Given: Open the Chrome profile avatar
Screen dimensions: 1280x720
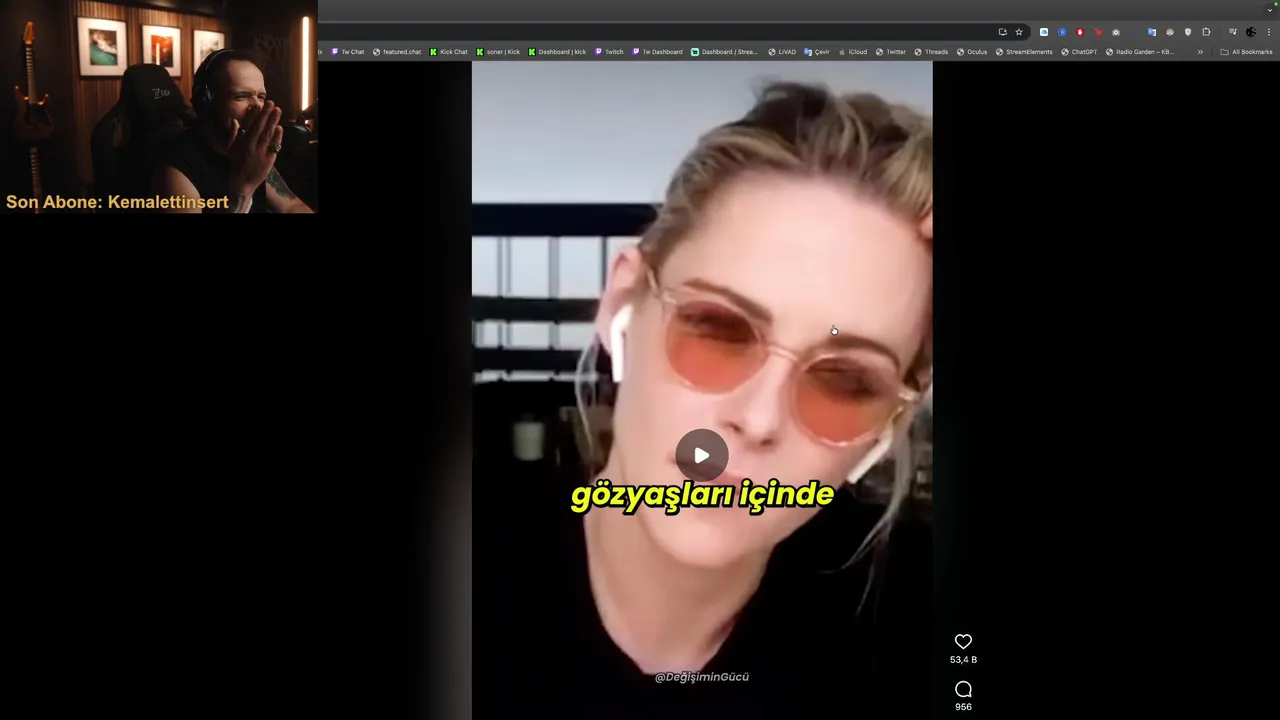Looking at the screenshot, I should 1251,32.
